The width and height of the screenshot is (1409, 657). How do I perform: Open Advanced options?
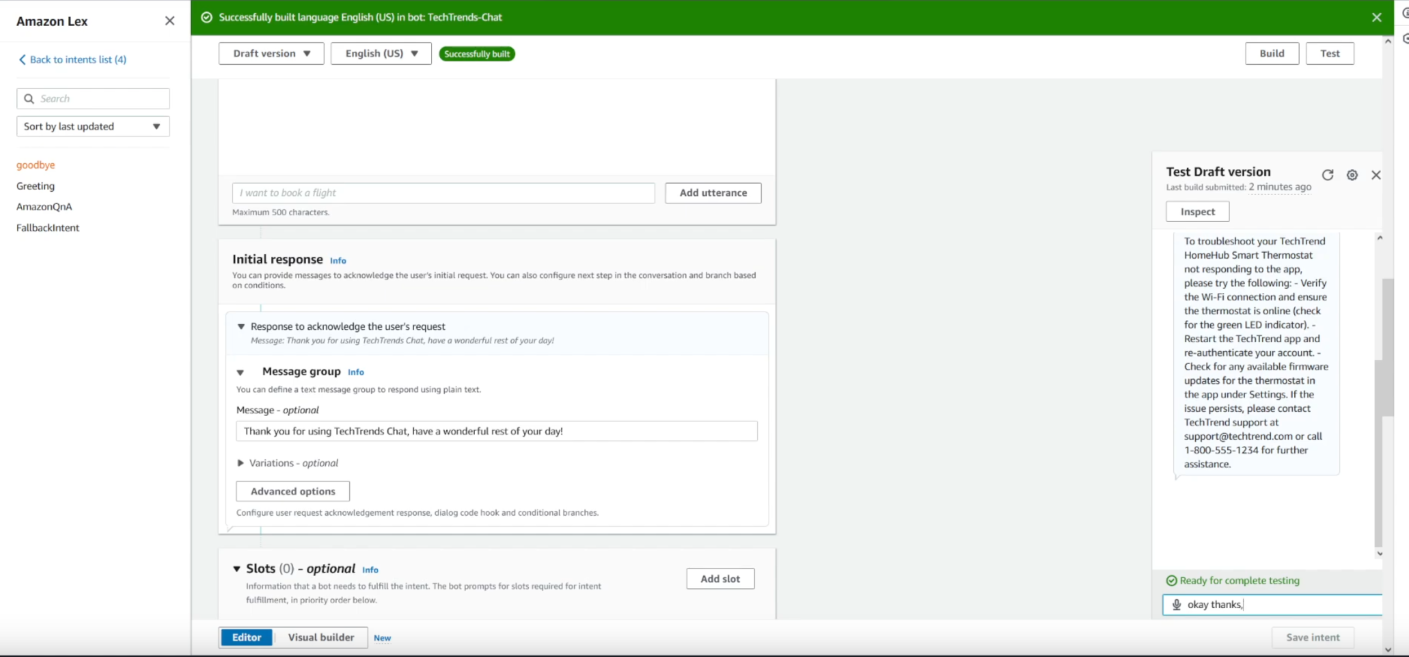coord(293,491)
